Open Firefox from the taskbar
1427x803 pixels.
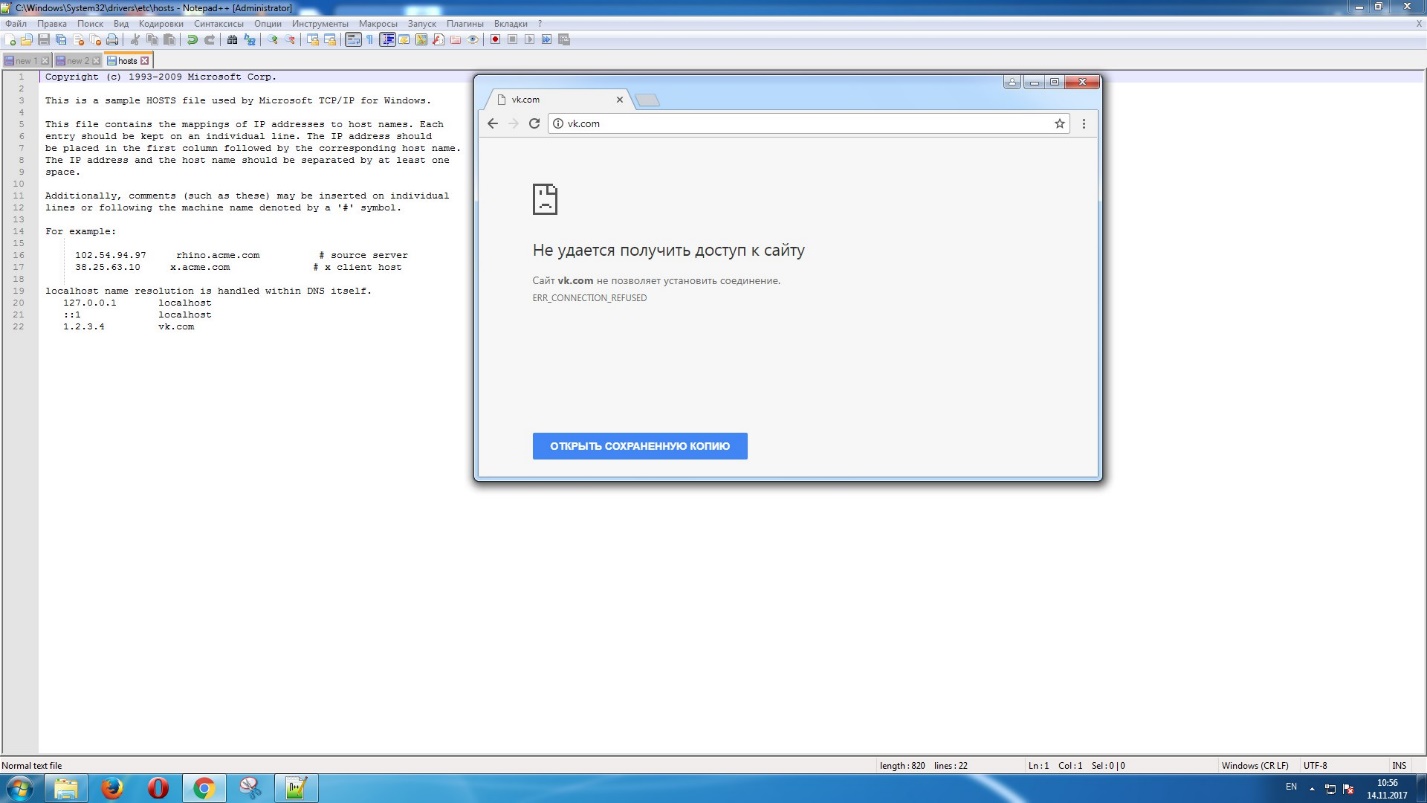[x=112, y=788]
